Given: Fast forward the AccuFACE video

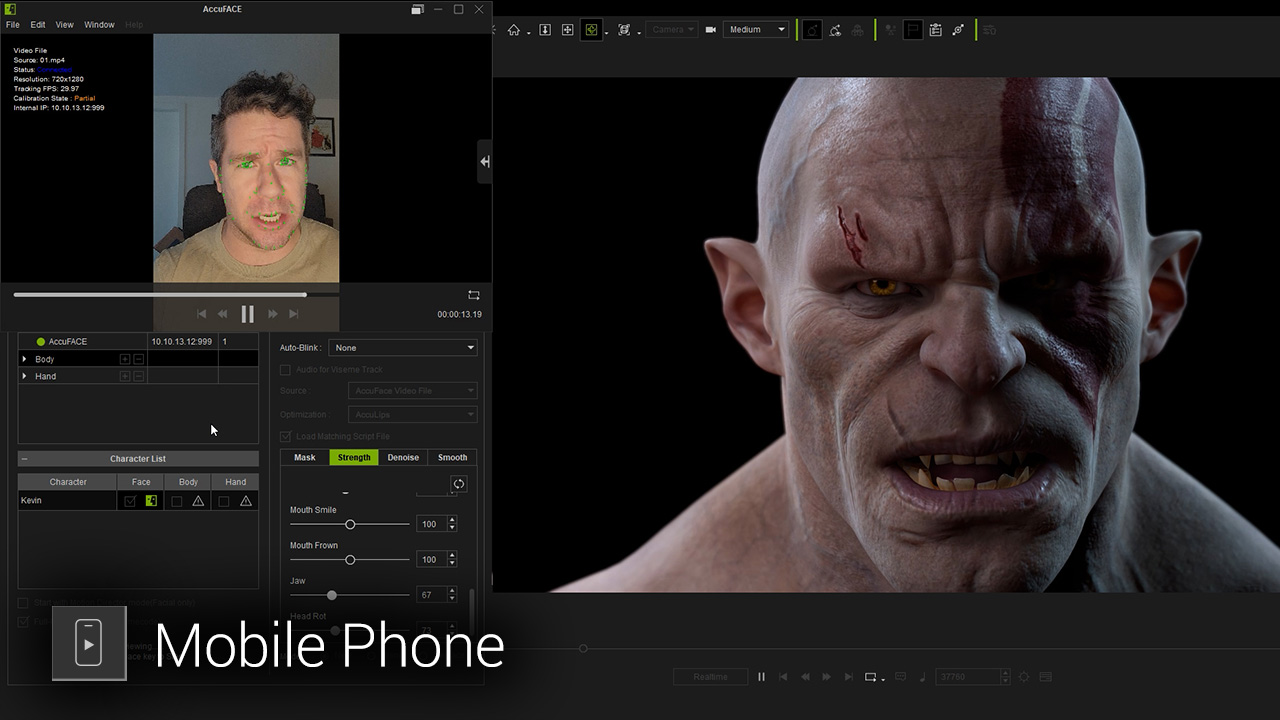Looking at the screenshot, I should tap(272, 314).
